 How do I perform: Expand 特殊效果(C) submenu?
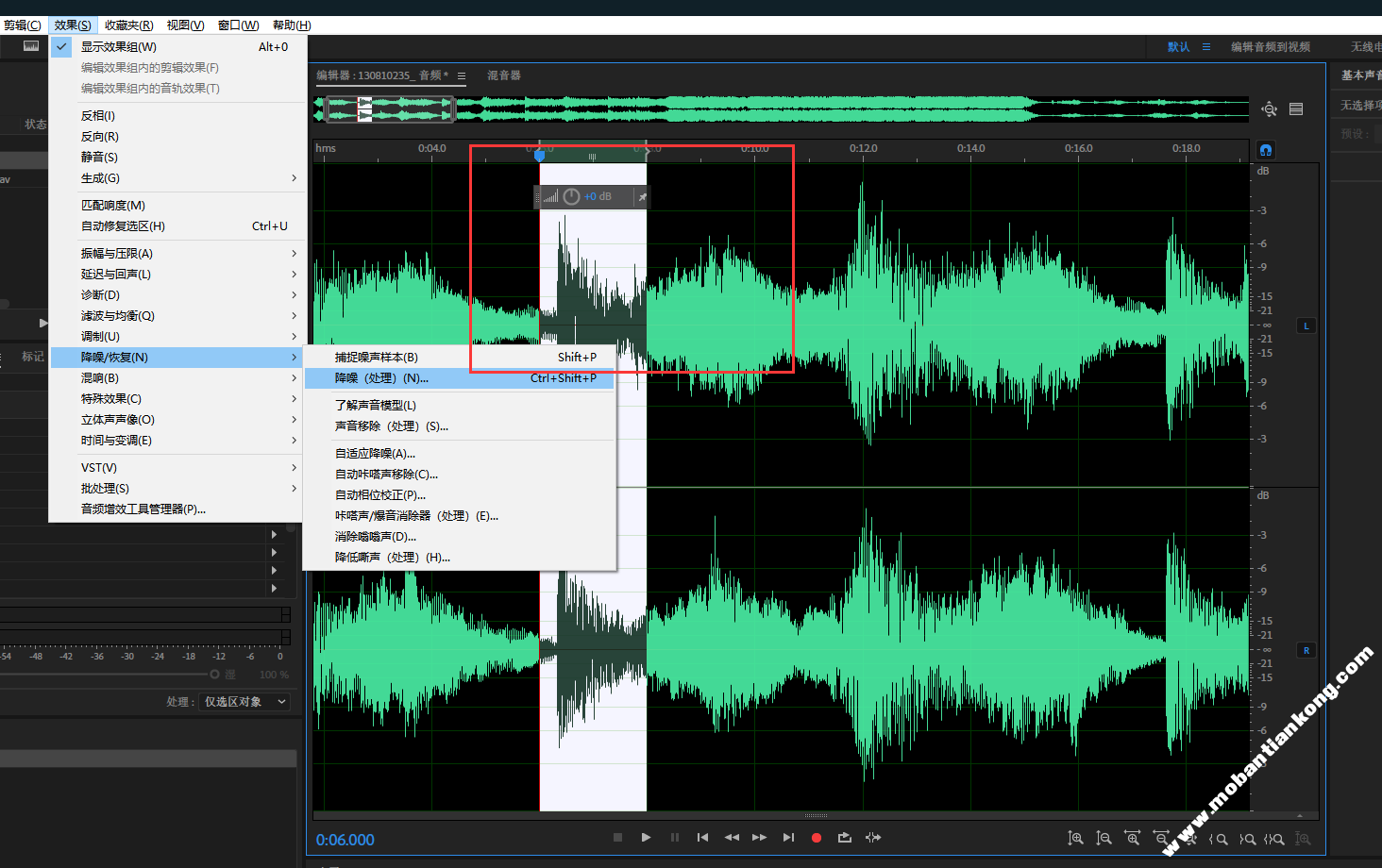177,398
